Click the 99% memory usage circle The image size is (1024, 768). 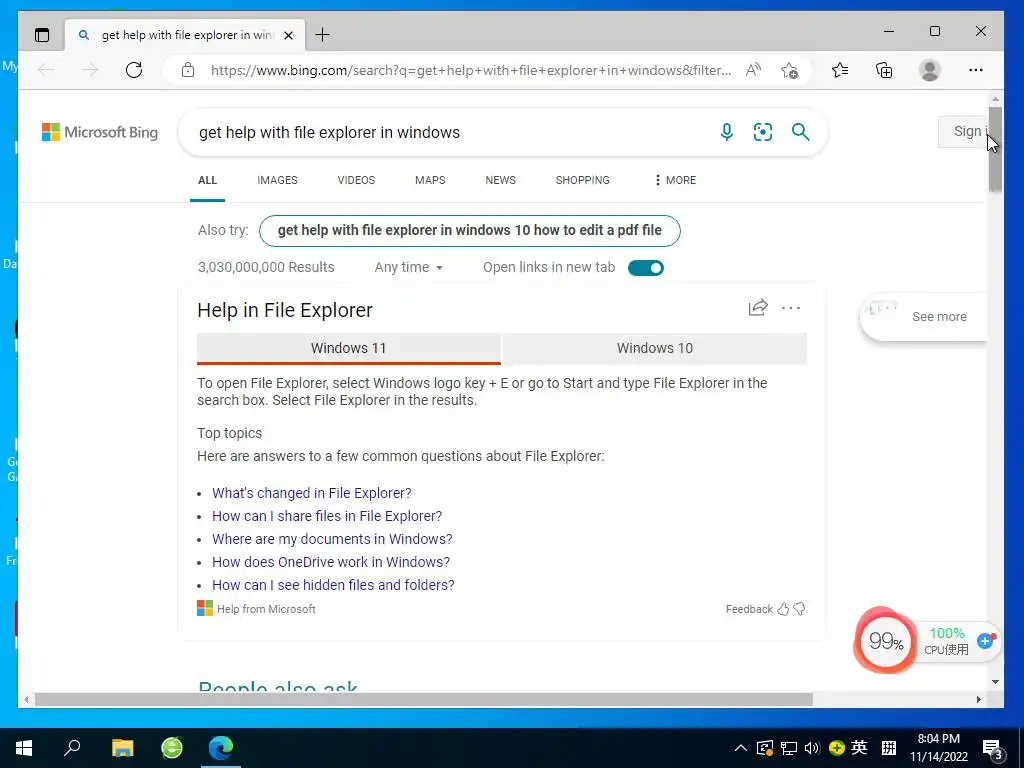click(886, 641)
